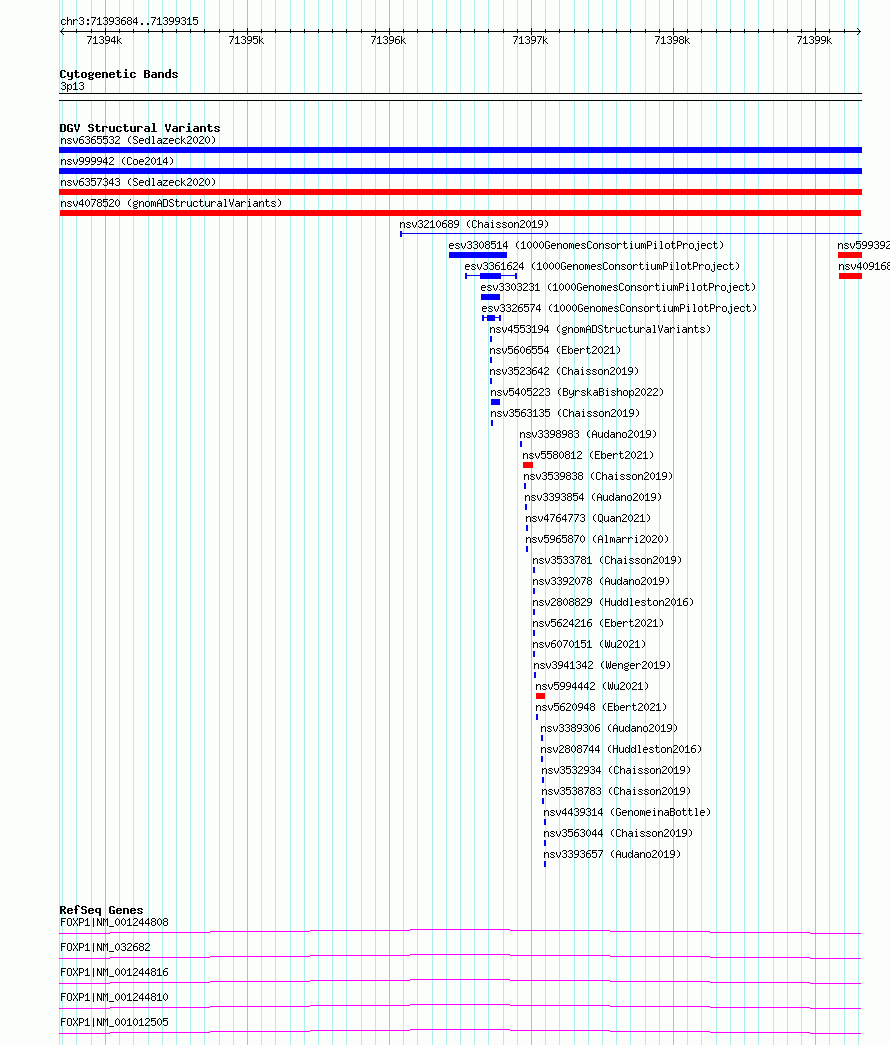Open FOXP1|NM_001244808 transcript

pyautogui.click(x=114, y=922)
